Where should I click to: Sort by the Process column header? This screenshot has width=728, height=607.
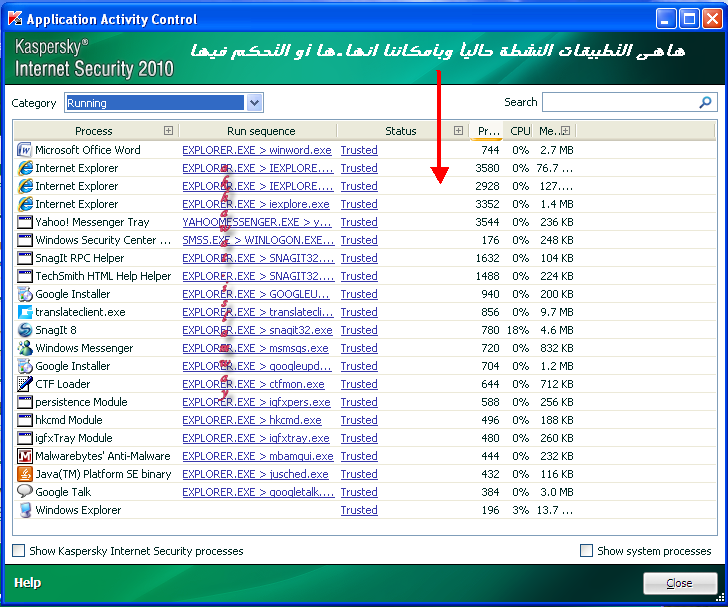click(x=93, y=131)
